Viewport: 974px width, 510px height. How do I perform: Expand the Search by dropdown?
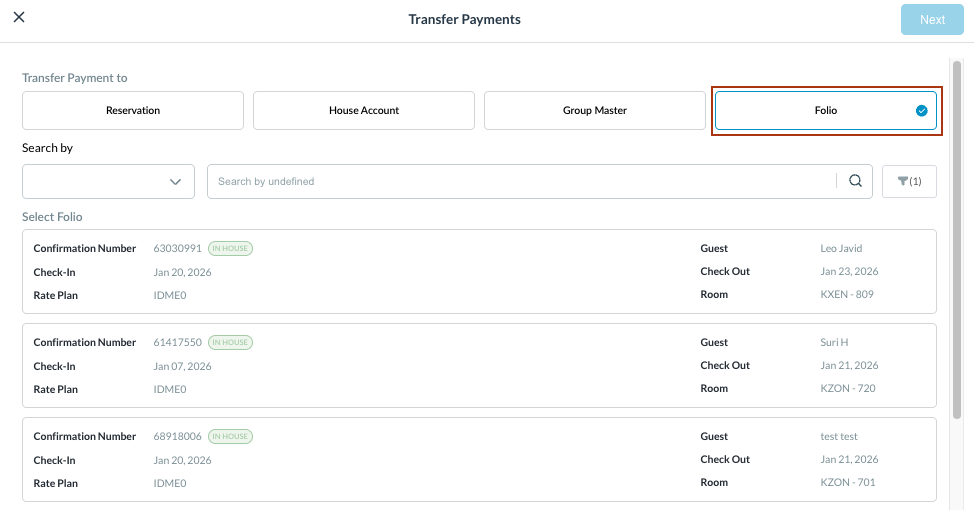coord(108,181)
